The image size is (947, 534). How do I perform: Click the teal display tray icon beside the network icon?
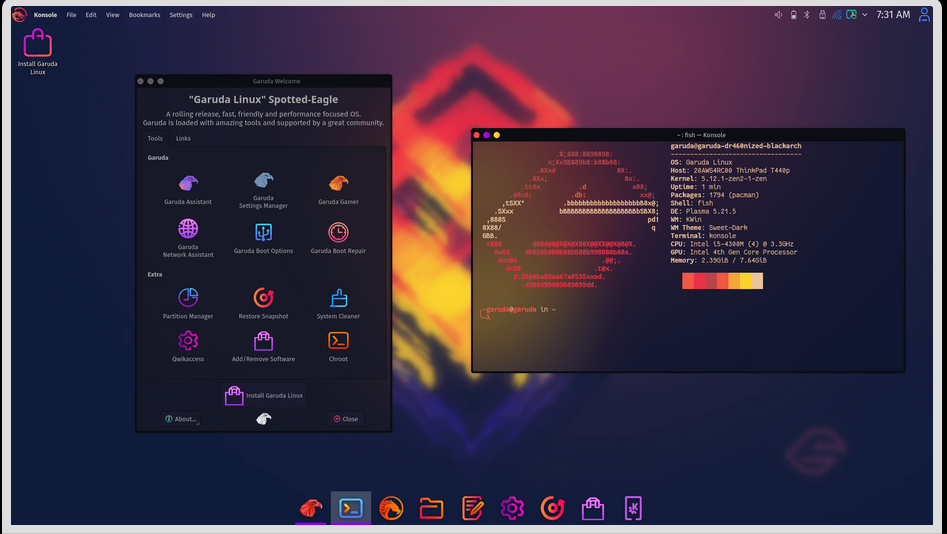coord(852,14)
